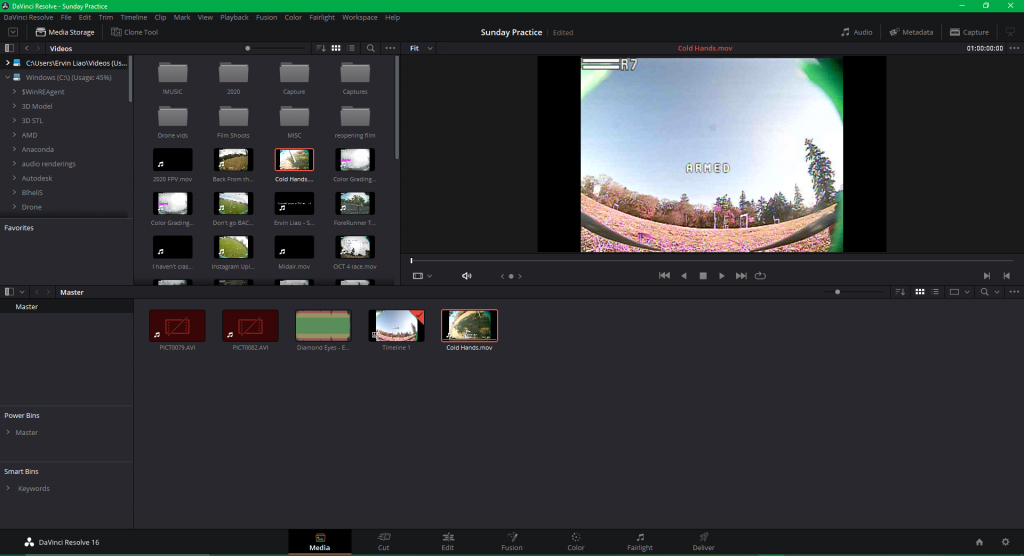Mute the viewer audio speaker icon
Screen dimensions: 1024x556
(x=466, y=276)
